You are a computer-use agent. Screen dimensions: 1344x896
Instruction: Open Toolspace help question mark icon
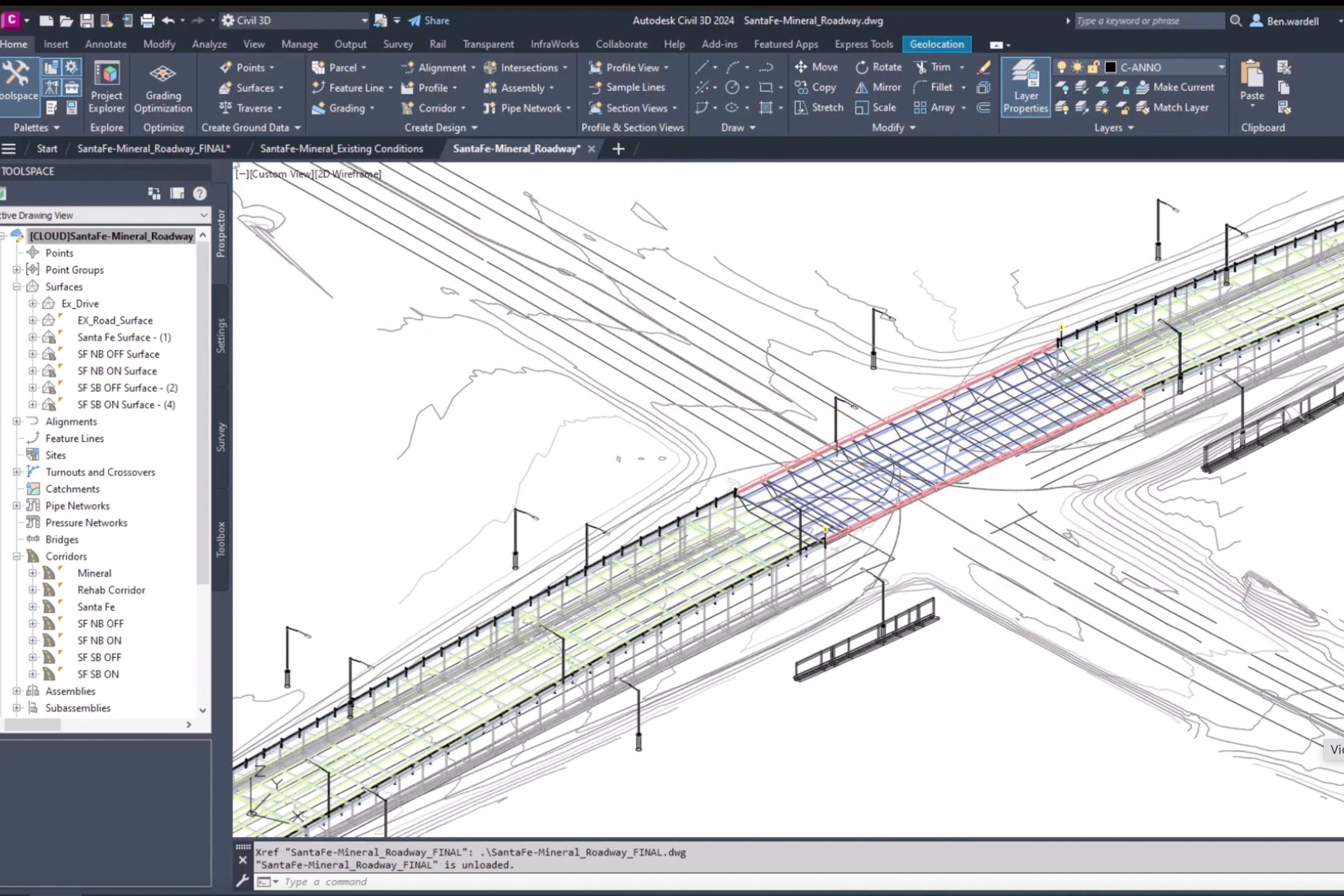tap(199, 194)
